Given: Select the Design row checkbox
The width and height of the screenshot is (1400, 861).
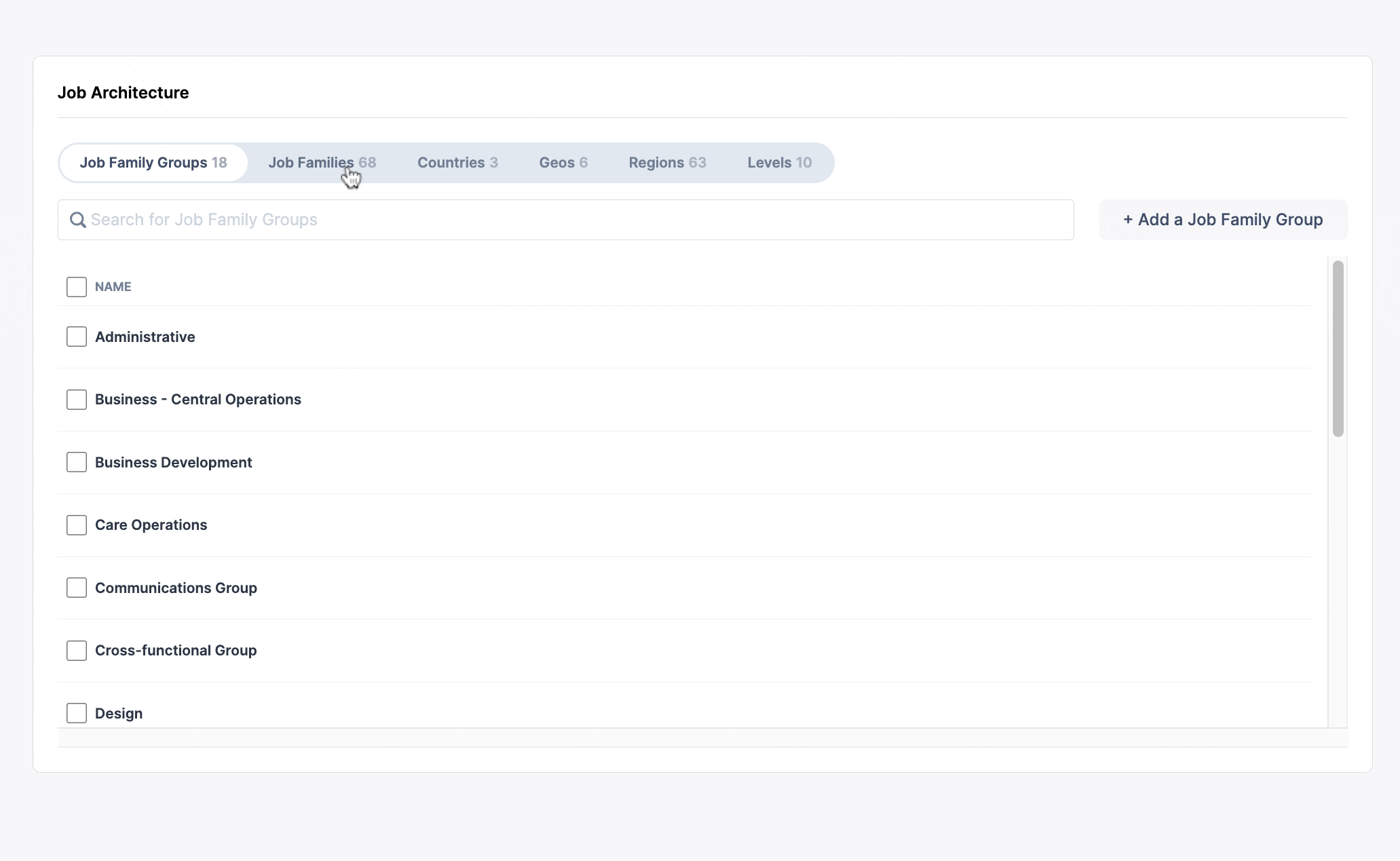Looking at the screenshot, I should point(77,713).
